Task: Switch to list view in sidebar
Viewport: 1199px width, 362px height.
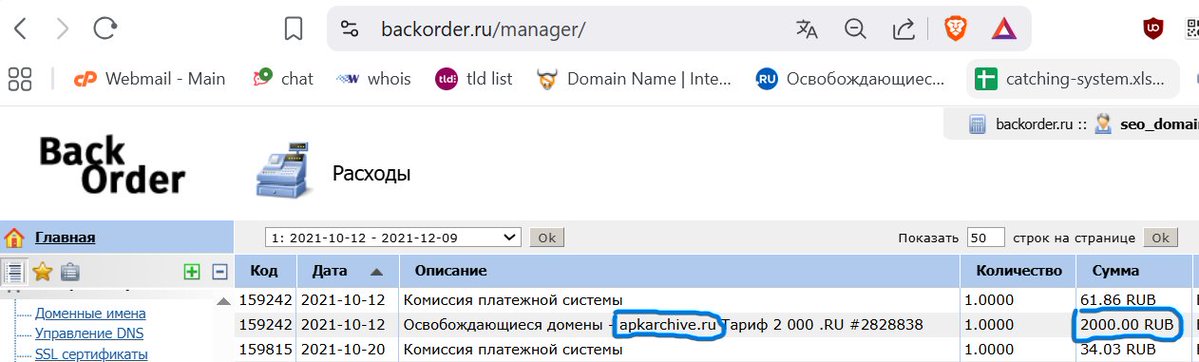Action: pos(15,272)
